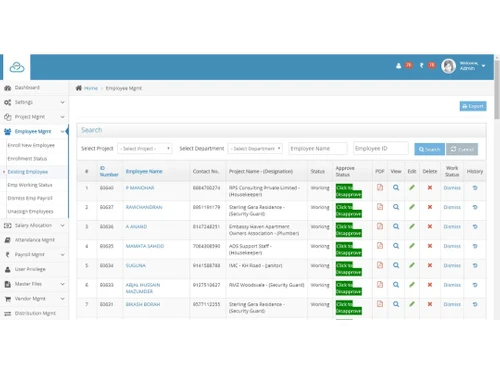This screenshot has height=375, width=500.
Task: Toggle approve status for SUGUNA
Action: click(x=348, y=269)
